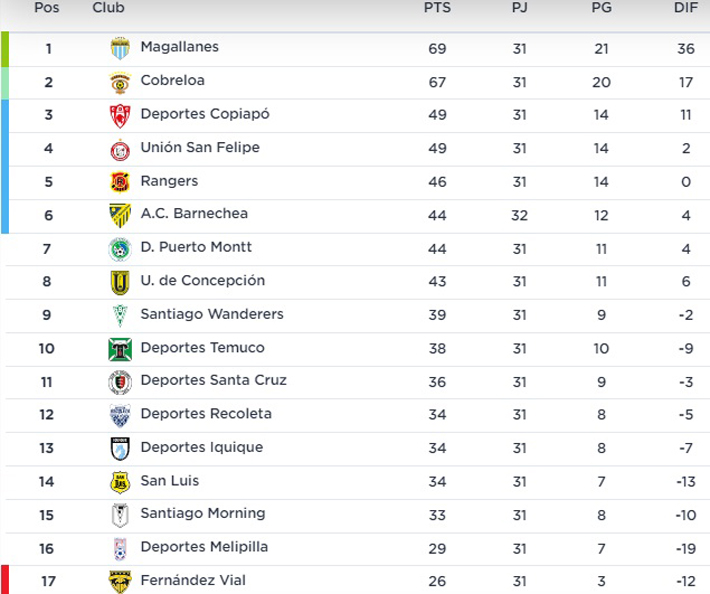Sort table by PTS column header
Image resolution: width=710 pixels, height=594 pixels.
point(437,8)
